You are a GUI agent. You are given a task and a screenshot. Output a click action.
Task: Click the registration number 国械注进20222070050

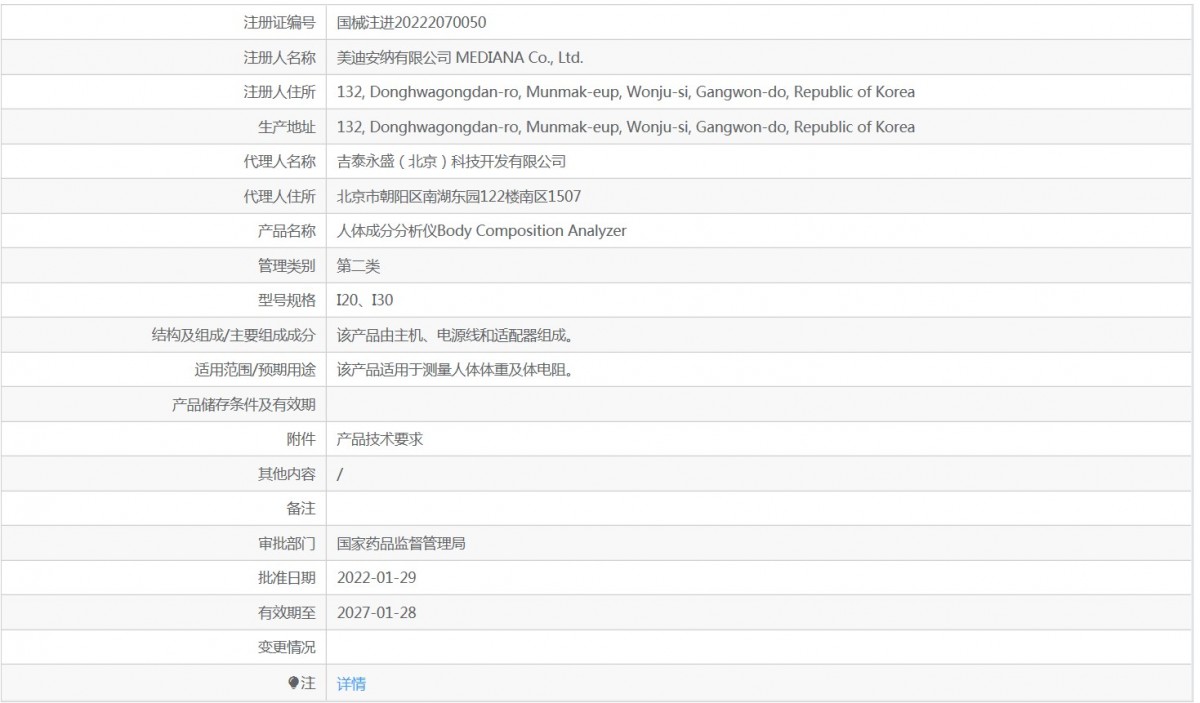point(412,22)
